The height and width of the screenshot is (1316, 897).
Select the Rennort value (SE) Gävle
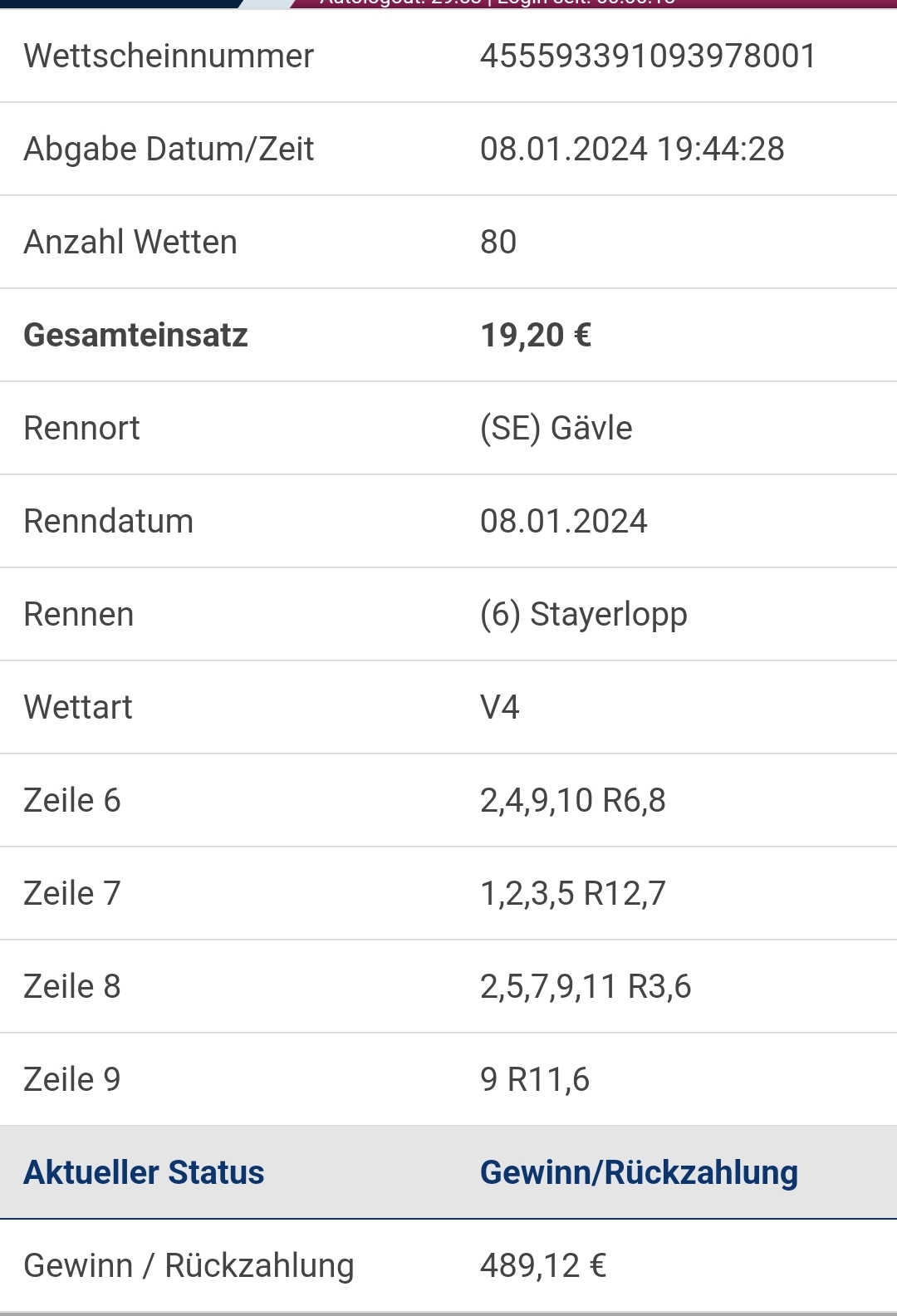click(556, 429)
